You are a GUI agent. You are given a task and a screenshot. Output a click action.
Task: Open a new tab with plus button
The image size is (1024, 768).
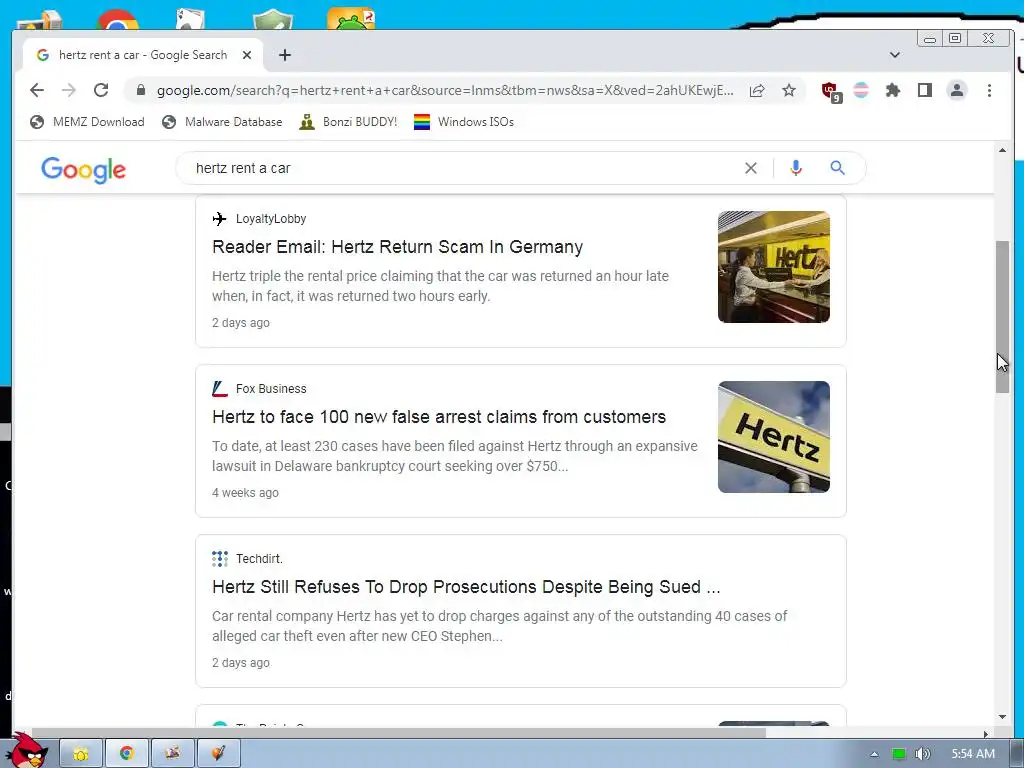pos(285,55)
